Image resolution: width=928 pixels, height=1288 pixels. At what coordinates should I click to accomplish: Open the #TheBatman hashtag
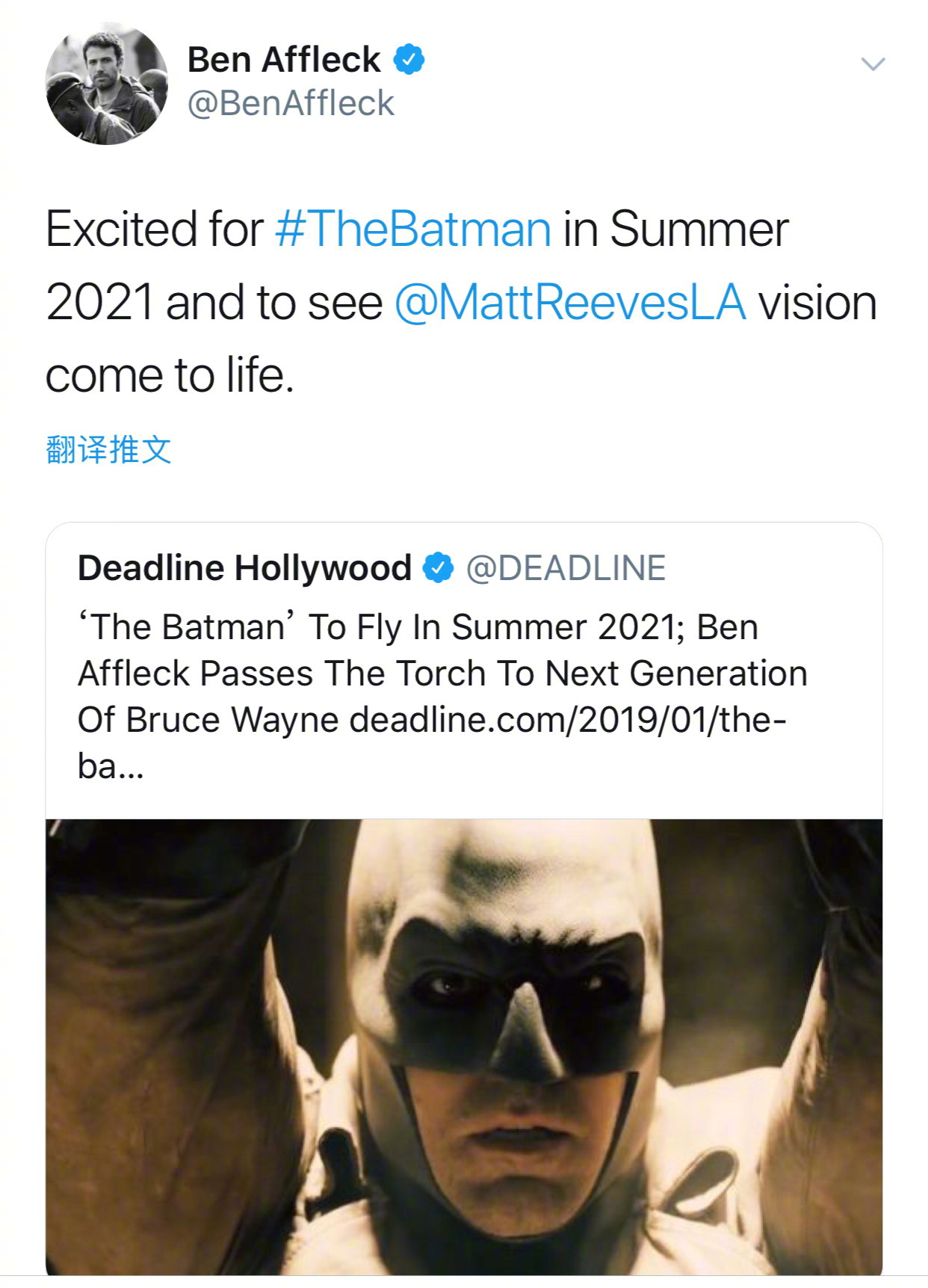coord(412,229)
